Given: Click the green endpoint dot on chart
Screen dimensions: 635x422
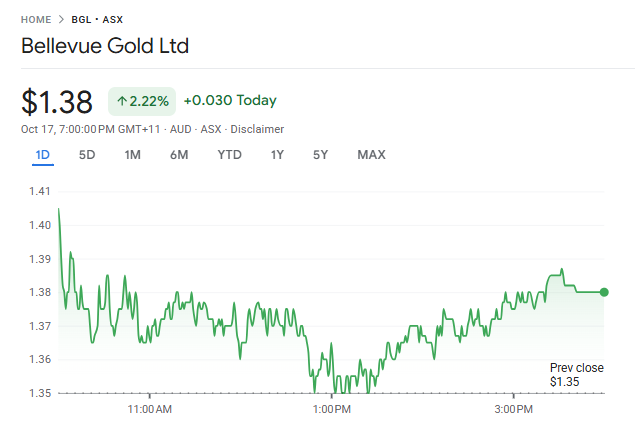Looking at the screenshot, I should point(604,292).
